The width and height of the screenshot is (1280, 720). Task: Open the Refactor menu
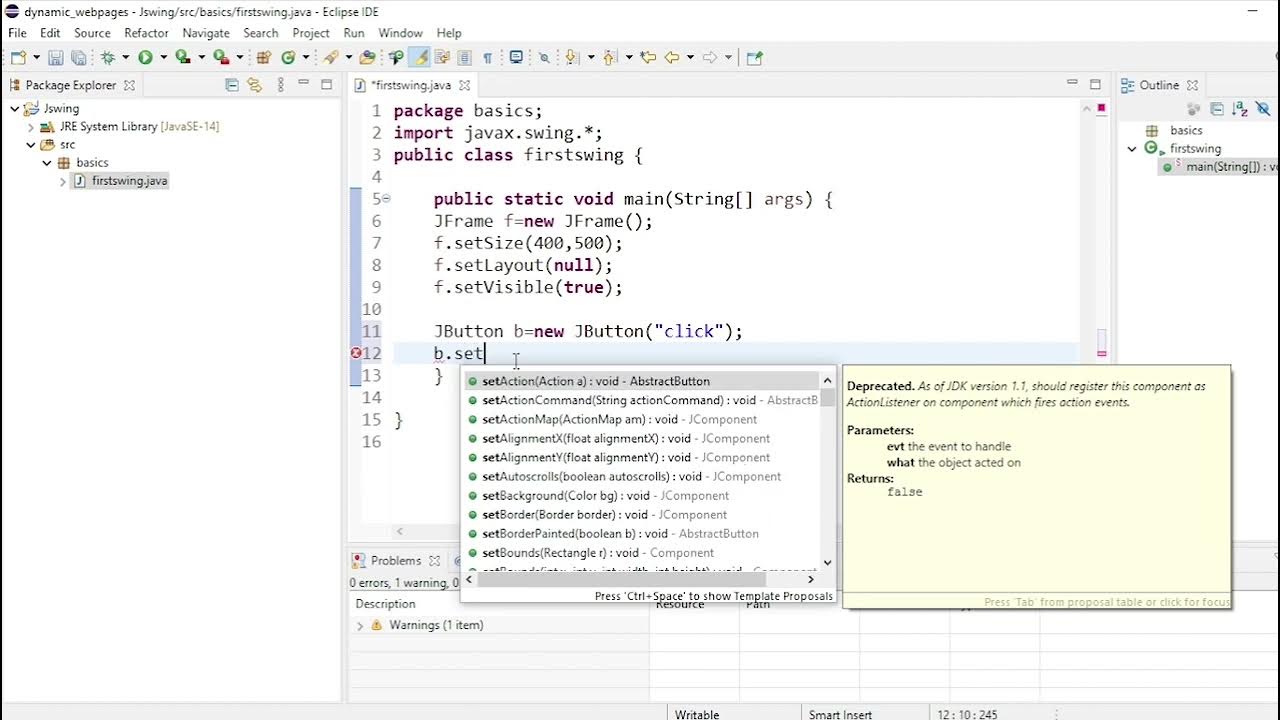coord(146,33)
